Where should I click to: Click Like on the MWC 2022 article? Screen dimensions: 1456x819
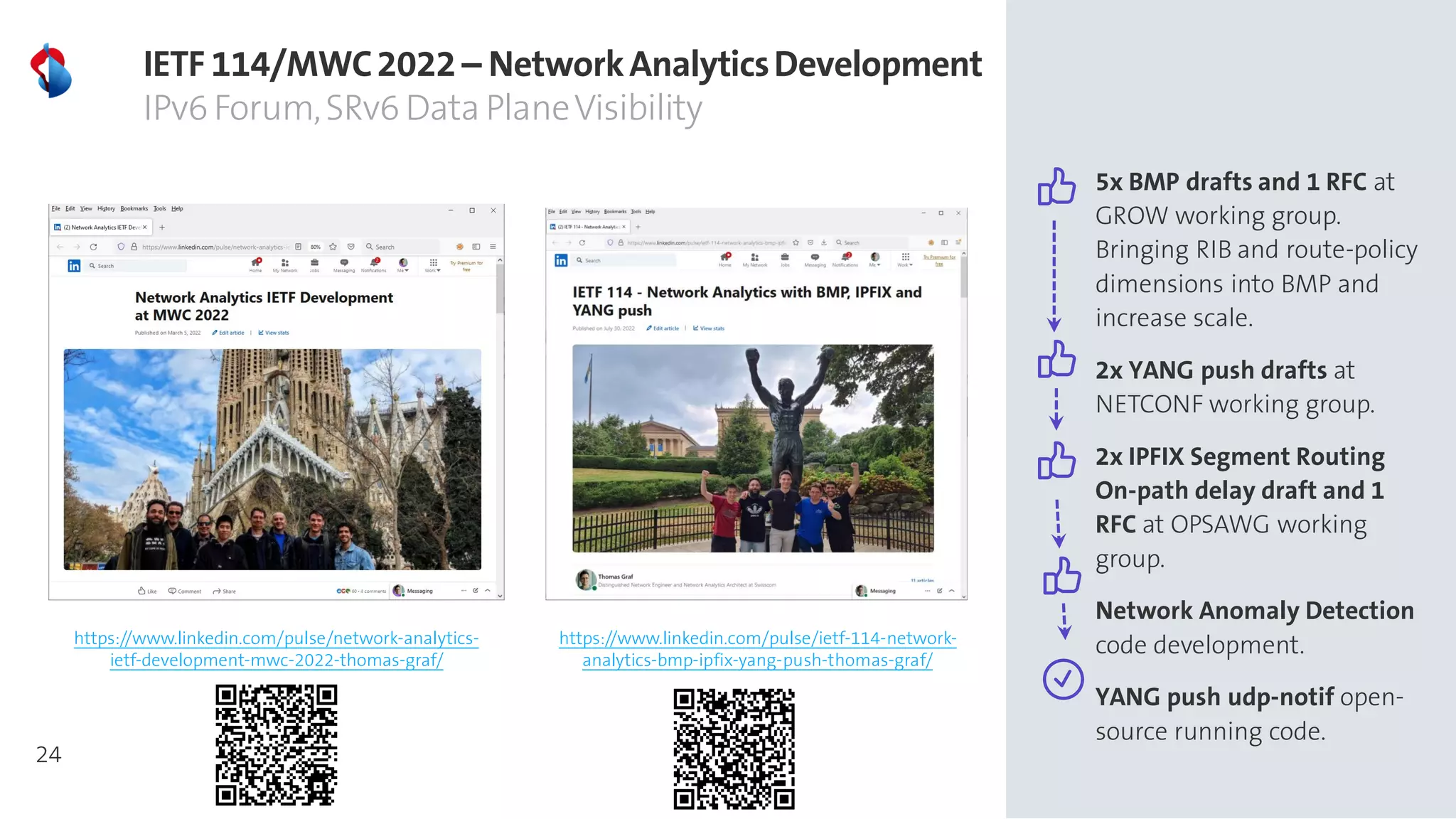pos(147,591)
